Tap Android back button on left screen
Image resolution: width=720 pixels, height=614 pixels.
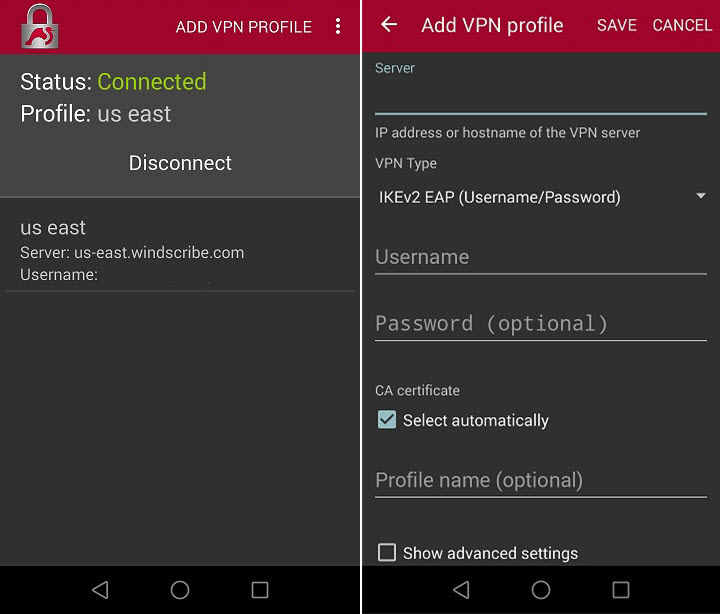100,590
